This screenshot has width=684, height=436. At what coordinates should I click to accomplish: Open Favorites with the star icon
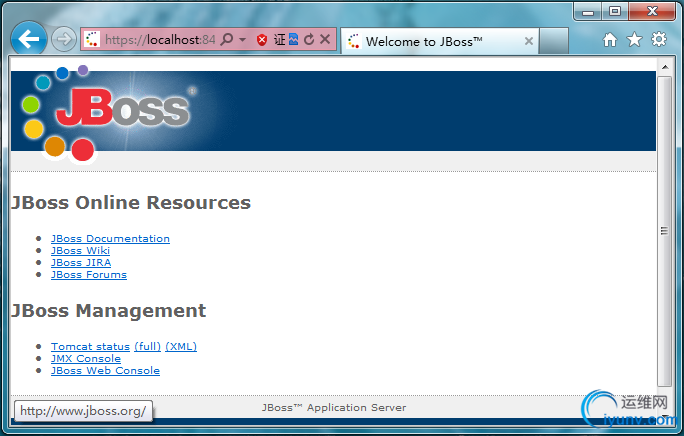pos(634,40)
